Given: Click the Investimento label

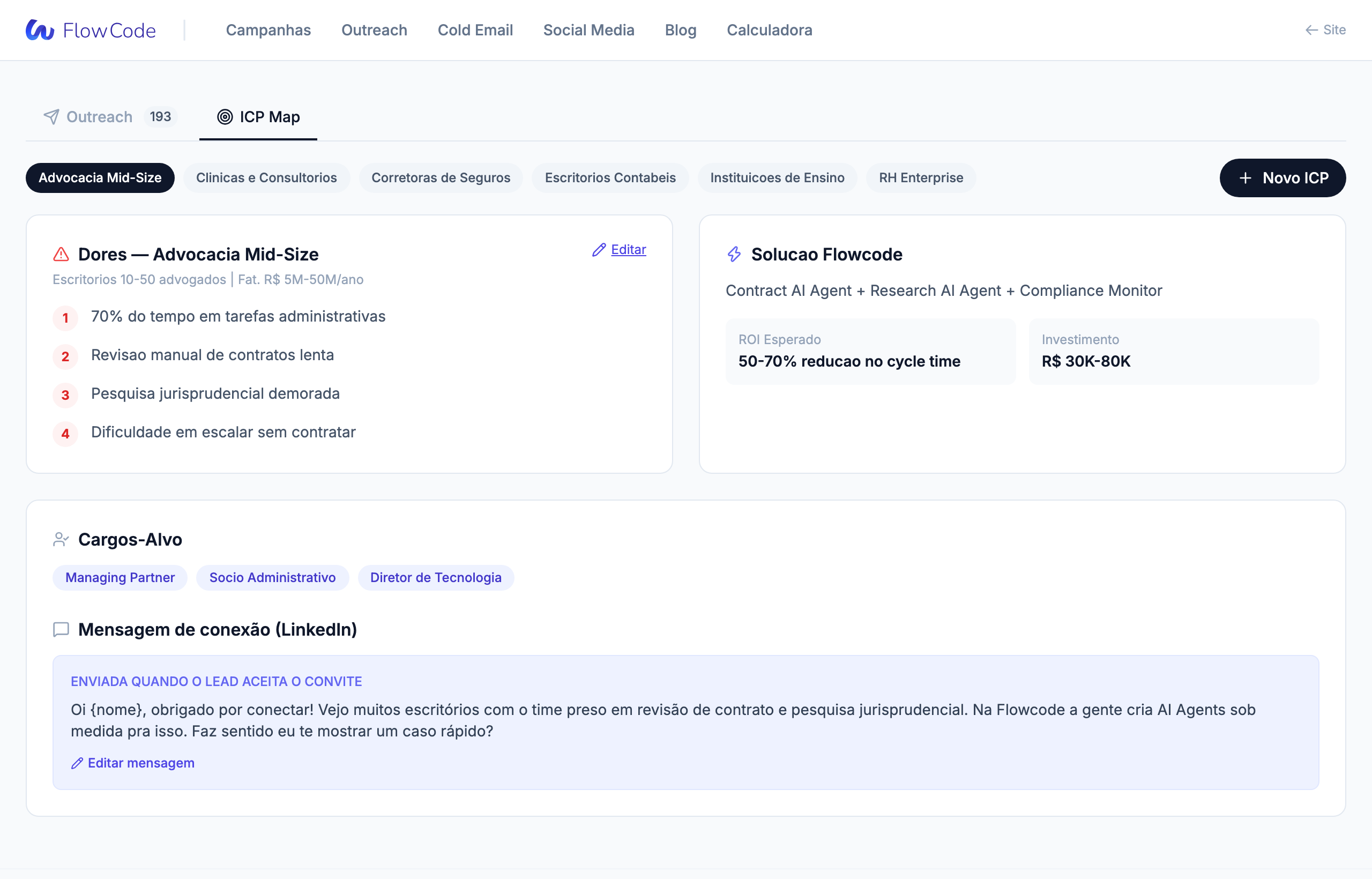Looking at the screenshot, I should 1080,340.
